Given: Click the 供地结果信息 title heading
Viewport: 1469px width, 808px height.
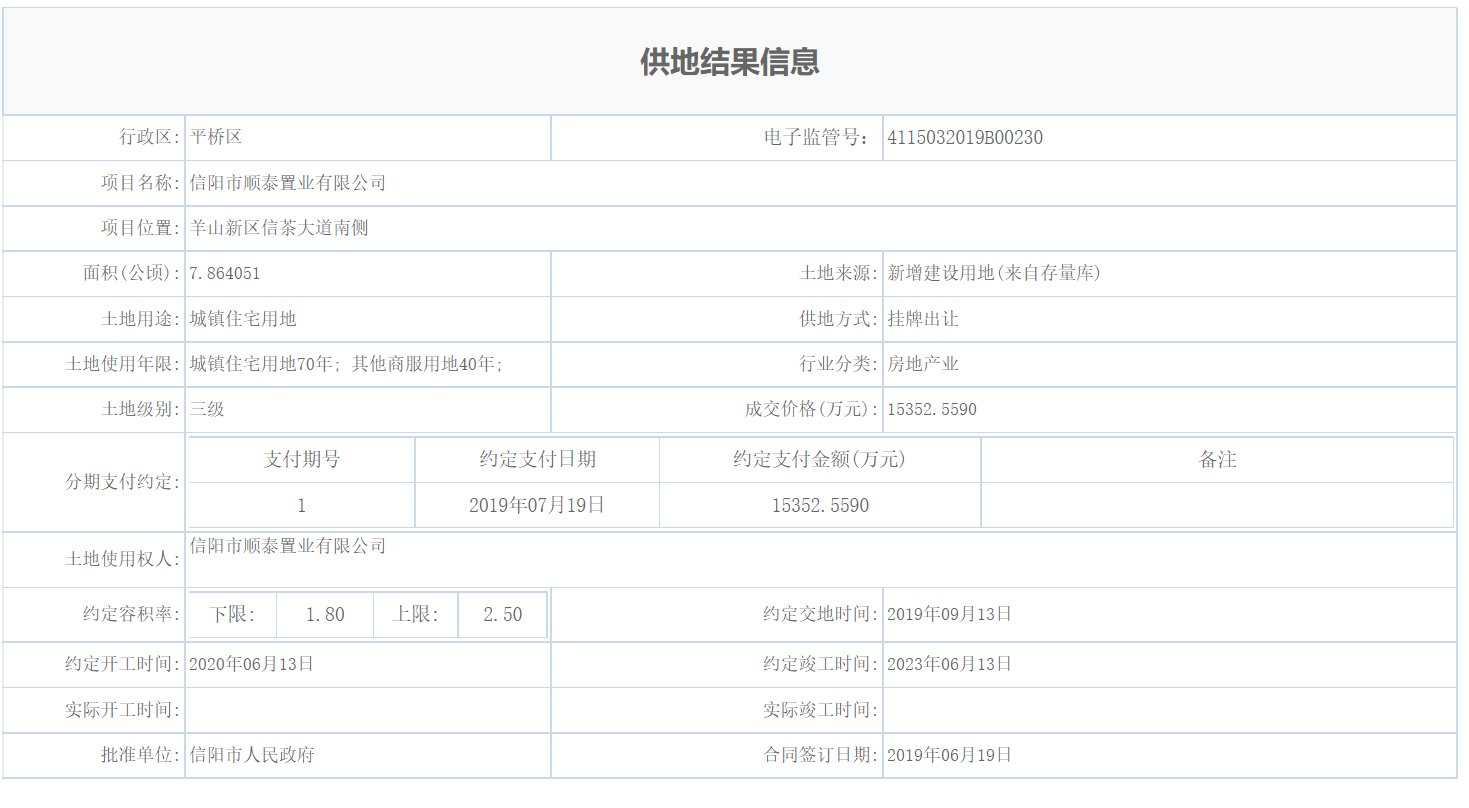Looking at the screenshot, I should (730, 62).
